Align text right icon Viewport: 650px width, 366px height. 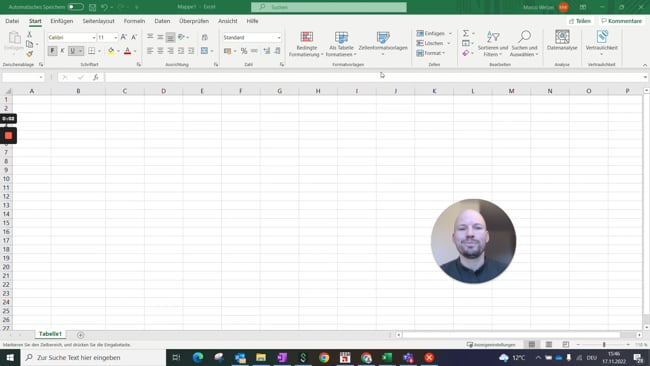[x=170, y=51]
